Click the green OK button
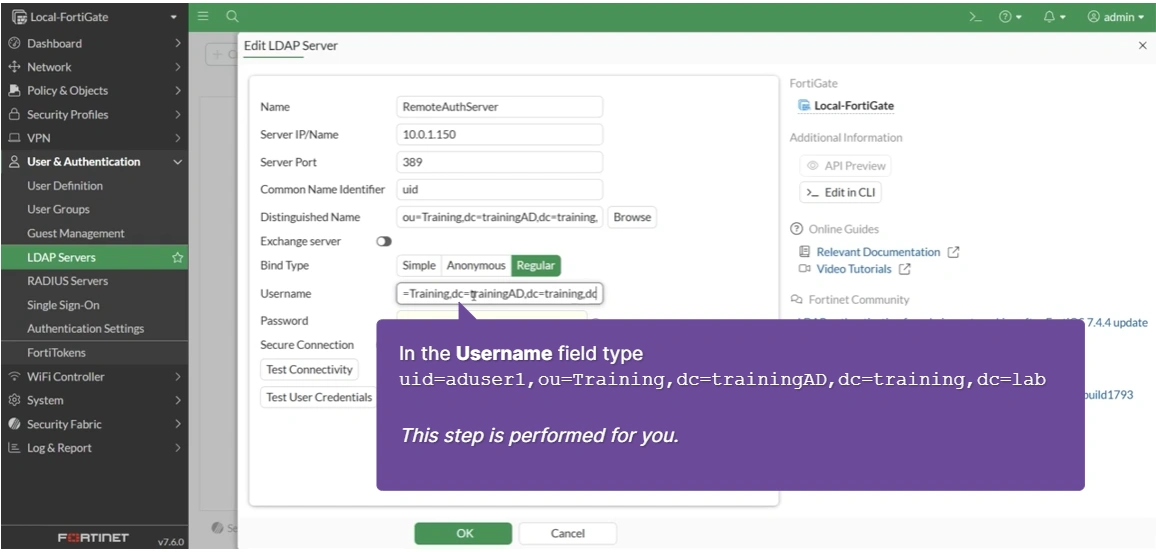 463,534
